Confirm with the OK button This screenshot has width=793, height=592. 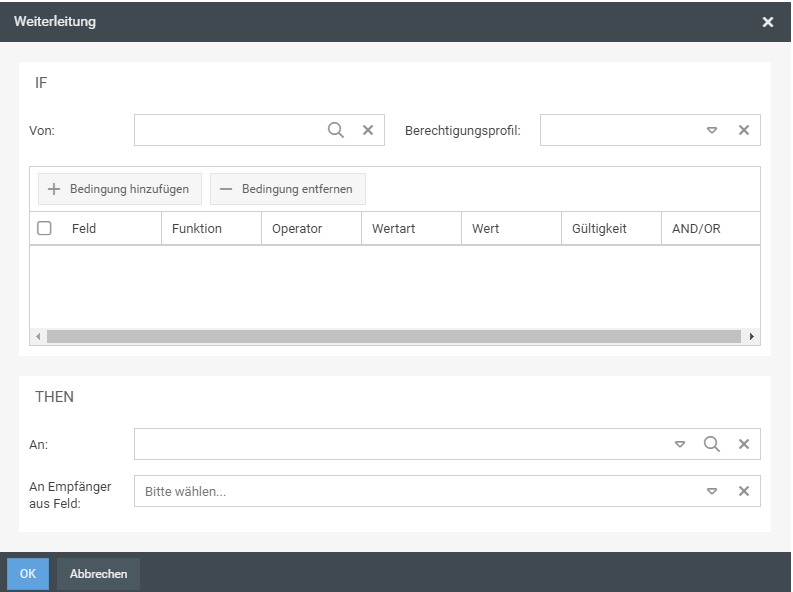(x=28, y=574)
